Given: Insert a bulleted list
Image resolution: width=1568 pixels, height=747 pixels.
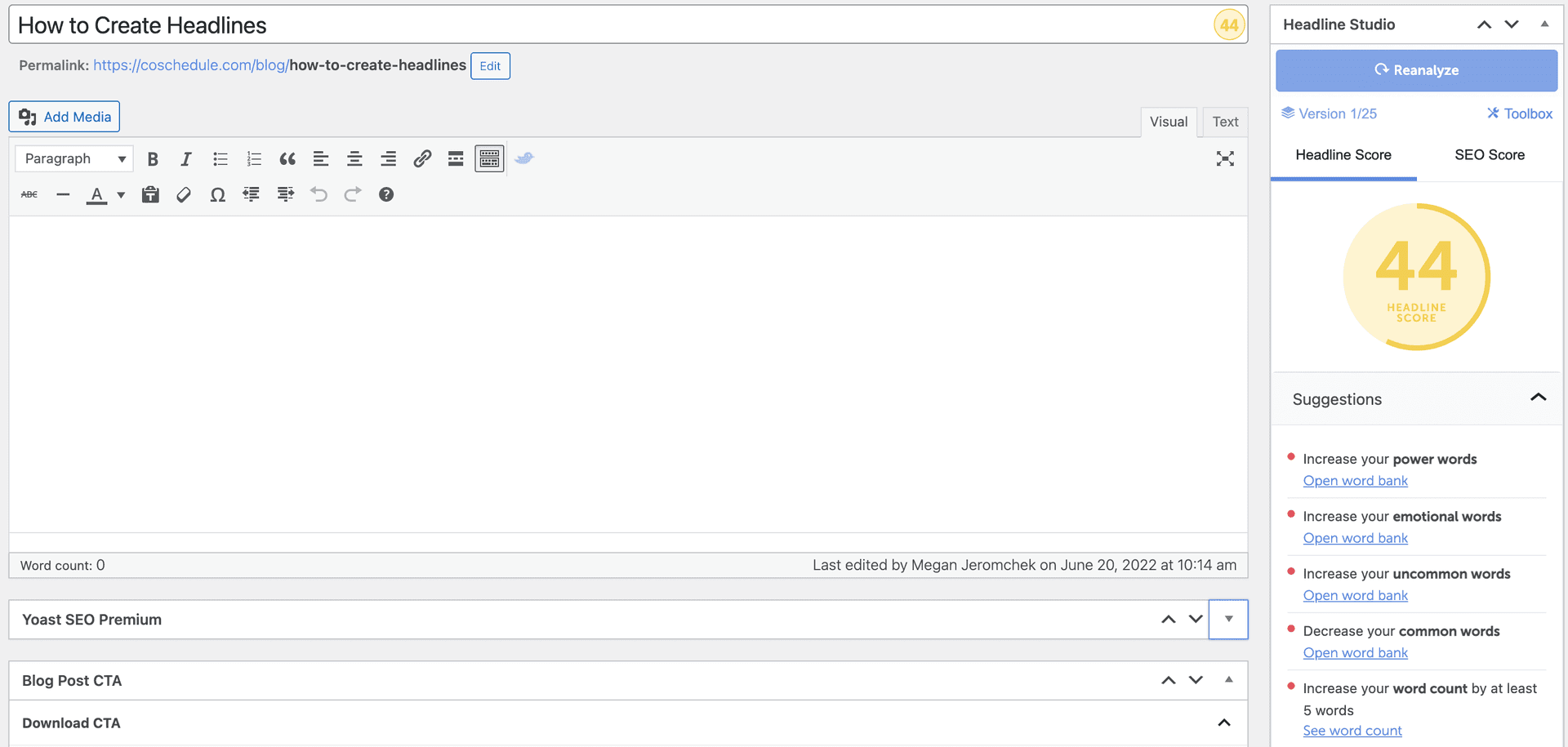Looking at the screenshot, I should click(220, 158).
